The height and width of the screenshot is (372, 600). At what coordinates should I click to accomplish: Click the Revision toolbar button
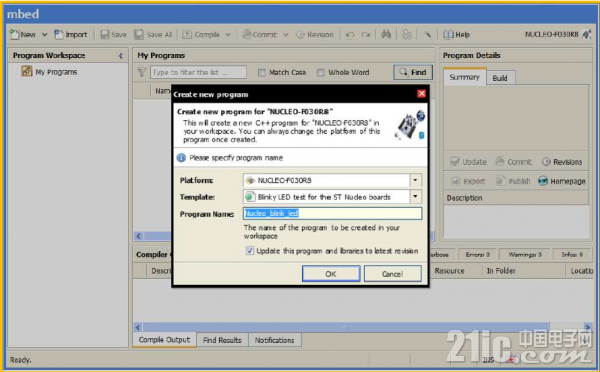[x=315, y=34]
